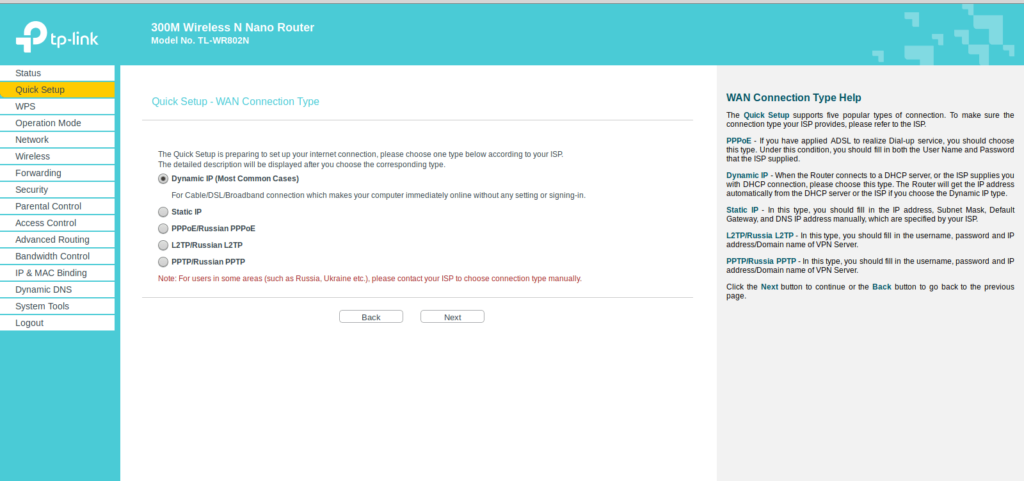1024x481 pixels.
Task: Expand the Forwarding menu section
Action: 38,173
